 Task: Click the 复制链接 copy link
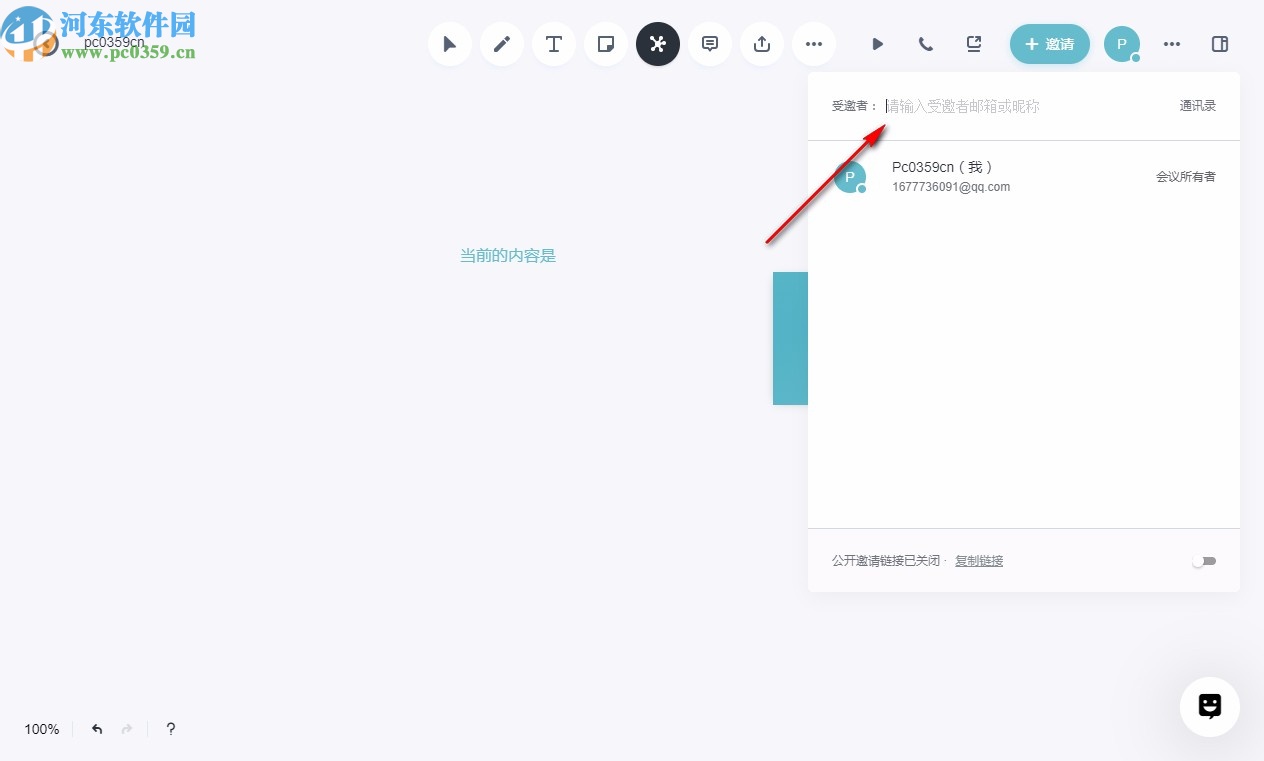(979, 561)
